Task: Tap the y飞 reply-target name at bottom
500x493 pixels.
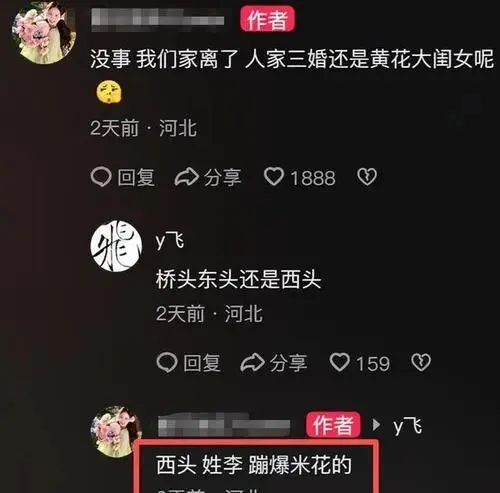Action: [408, 426]
